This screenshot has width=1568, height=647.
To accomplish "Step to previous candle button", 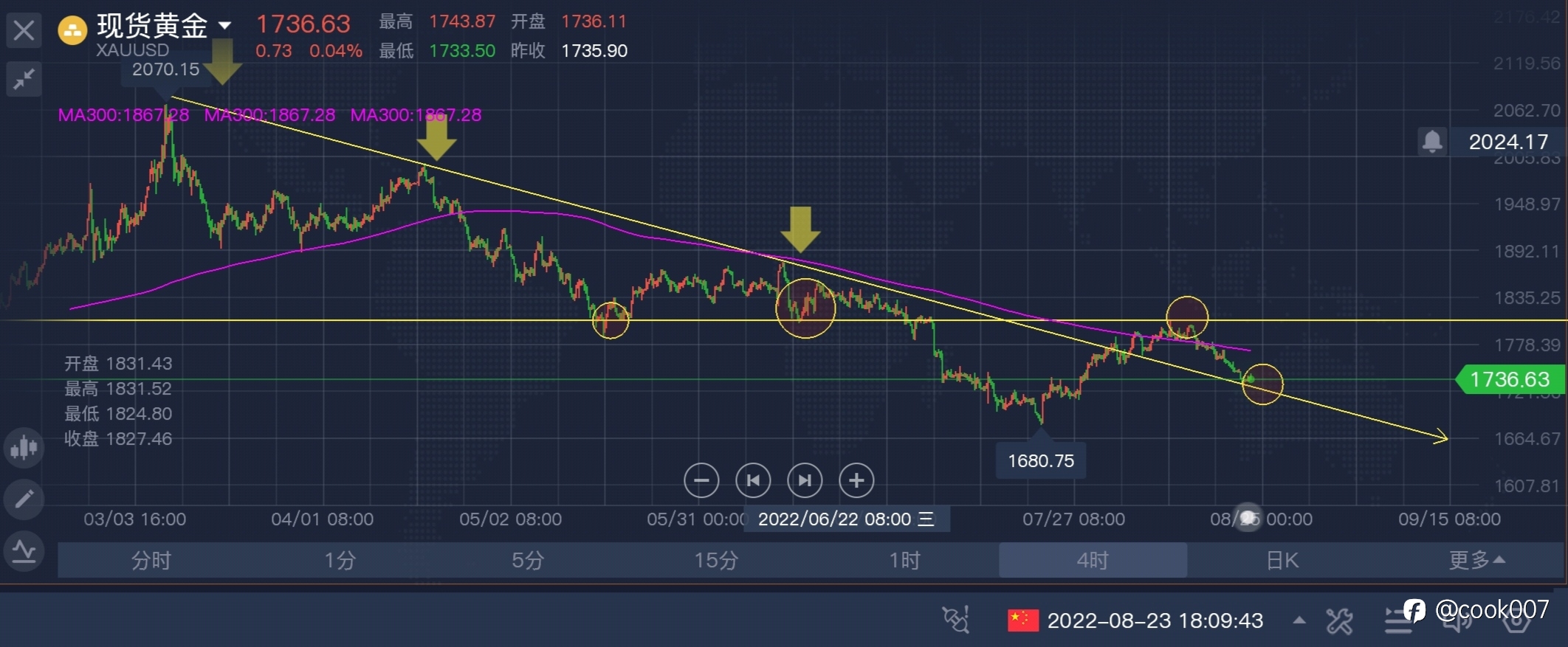I will coord(753,481).
